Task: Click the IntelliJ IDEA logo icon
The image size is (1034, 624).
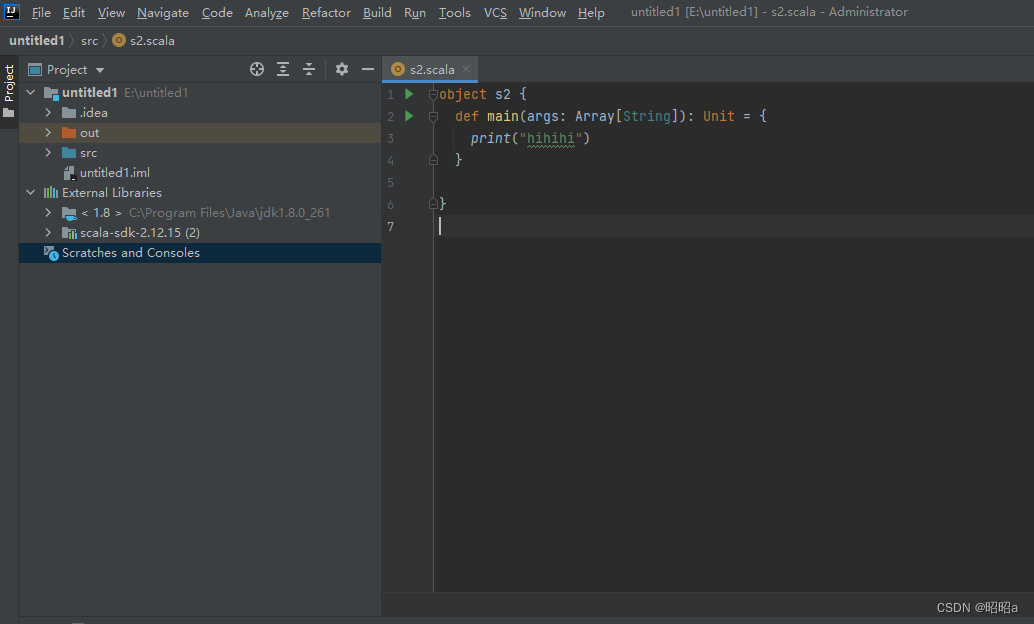Action: (x=11, y=12)
